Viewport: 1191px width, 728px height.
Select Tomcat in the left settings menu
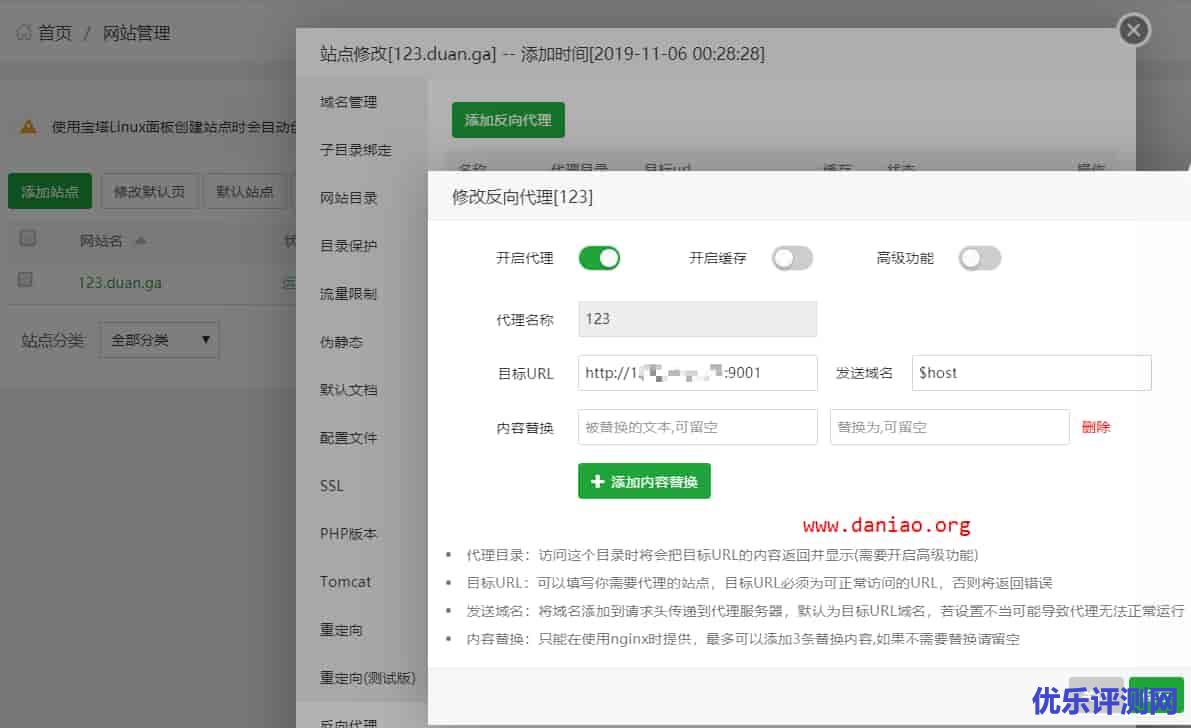pyautogui.click(x=343, y=581)
